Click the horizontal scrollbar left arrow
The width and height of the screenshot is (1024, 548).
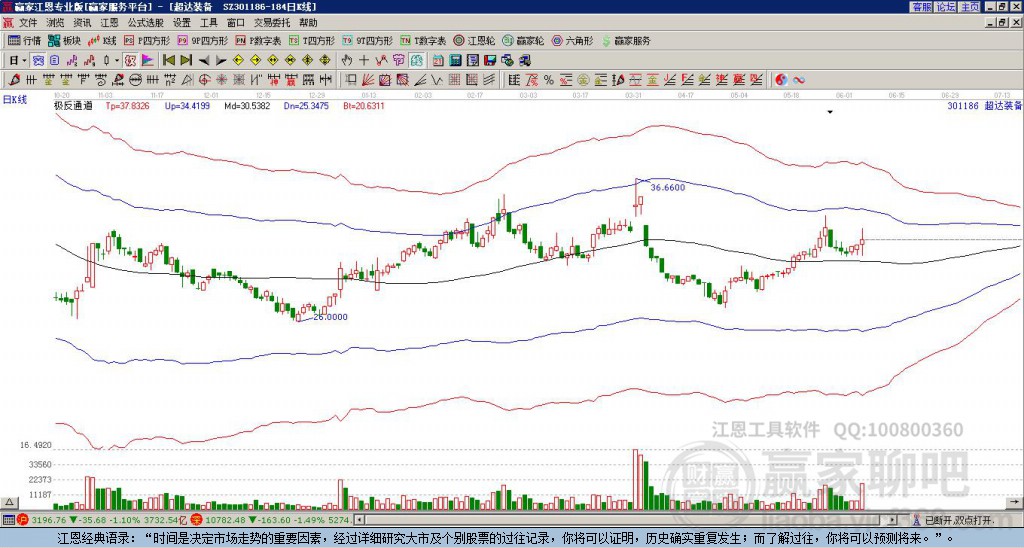pyautogui.click(x=359, y=520)
